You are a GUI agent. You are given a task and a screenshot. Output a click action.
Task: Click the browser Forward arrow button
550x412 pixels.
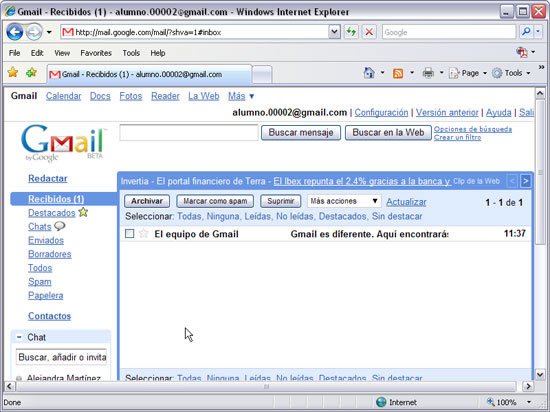pyautogui.click(x=34, y=32)
